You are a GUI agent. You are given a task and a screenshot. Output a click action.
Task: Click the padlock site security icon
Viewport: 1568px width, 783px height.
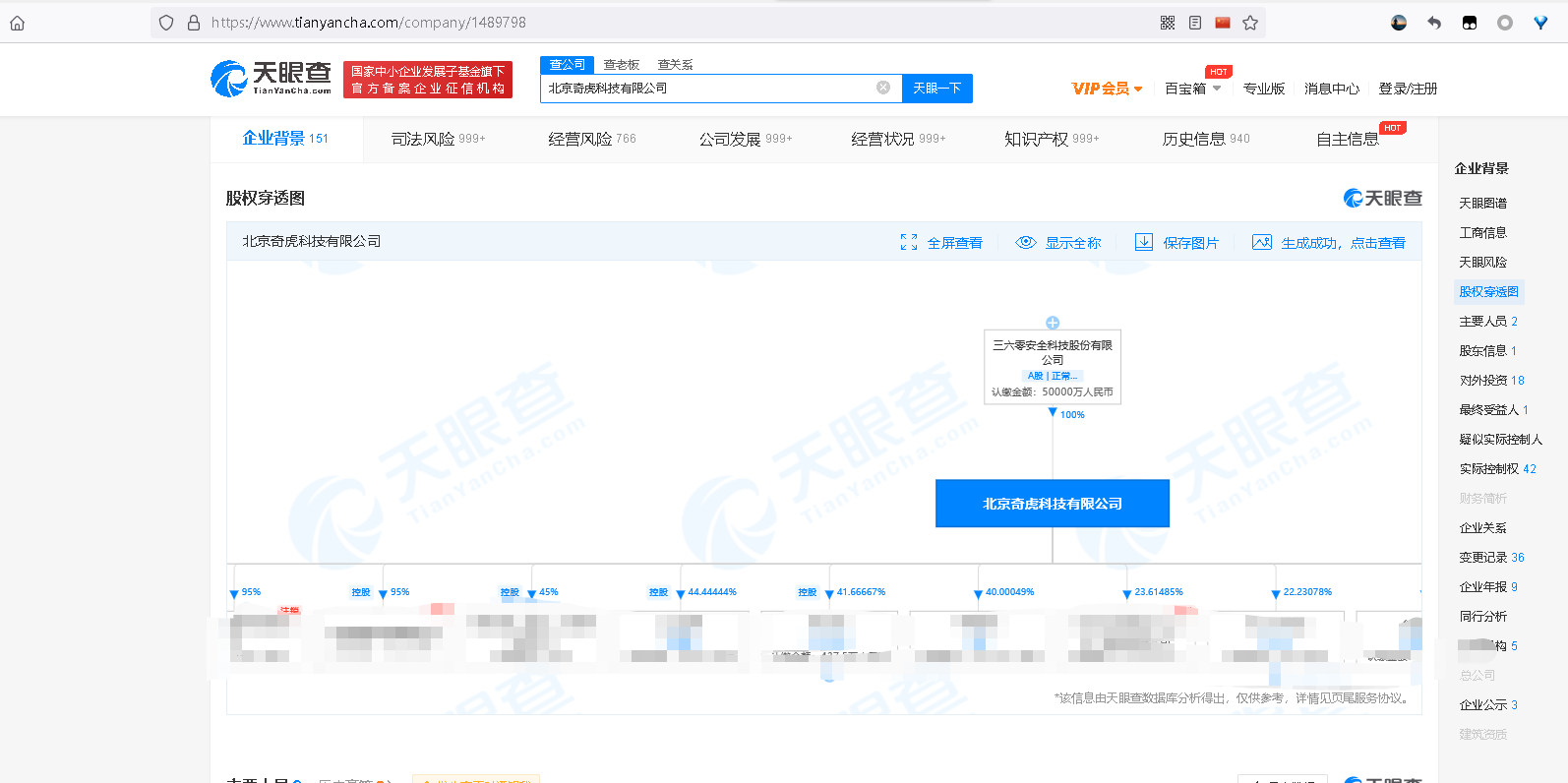pos(194,23)
